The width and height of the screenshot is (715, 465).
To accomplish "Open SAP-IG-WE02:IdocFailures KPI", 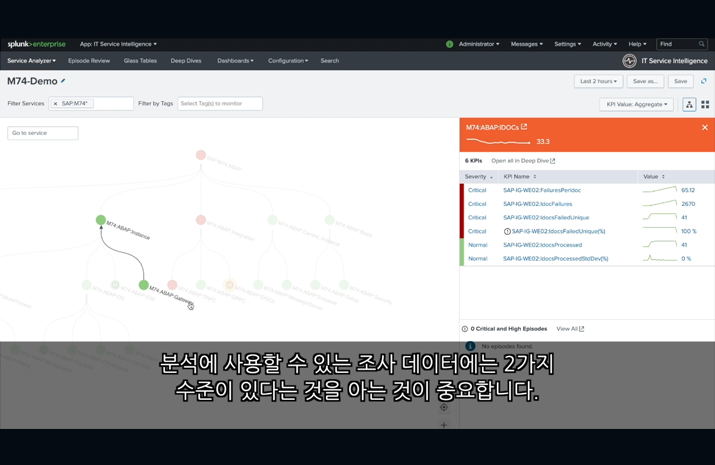I will point(537,204).
